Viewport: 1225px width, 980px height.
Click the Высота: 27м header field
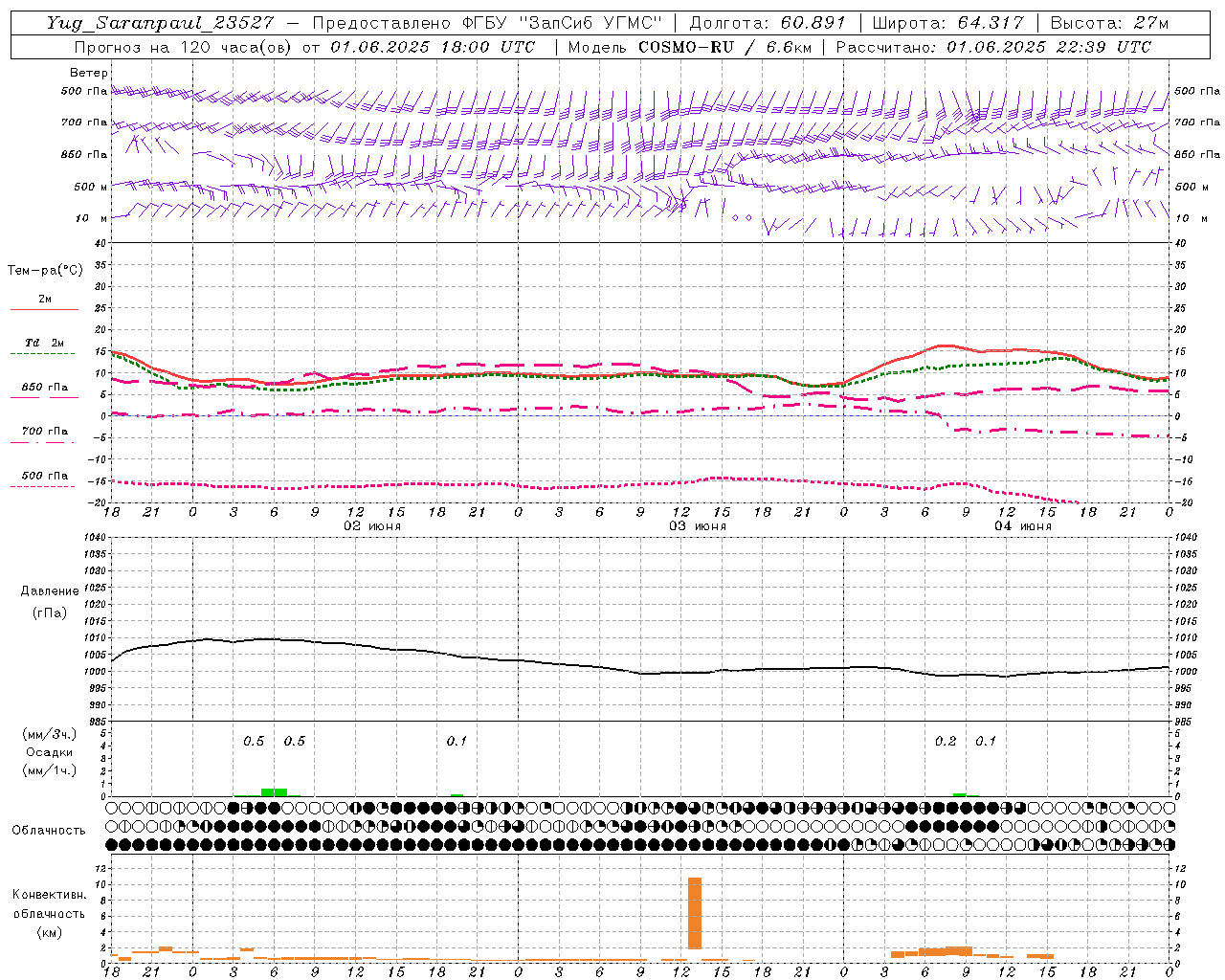click(1110, 23)
